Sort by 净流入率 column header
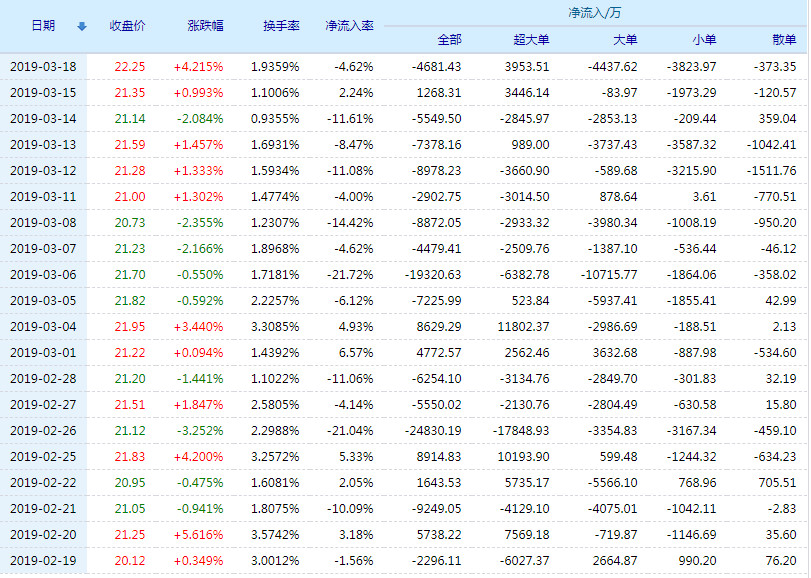Viewport: 811px width, 578px height. pos(349,26)
